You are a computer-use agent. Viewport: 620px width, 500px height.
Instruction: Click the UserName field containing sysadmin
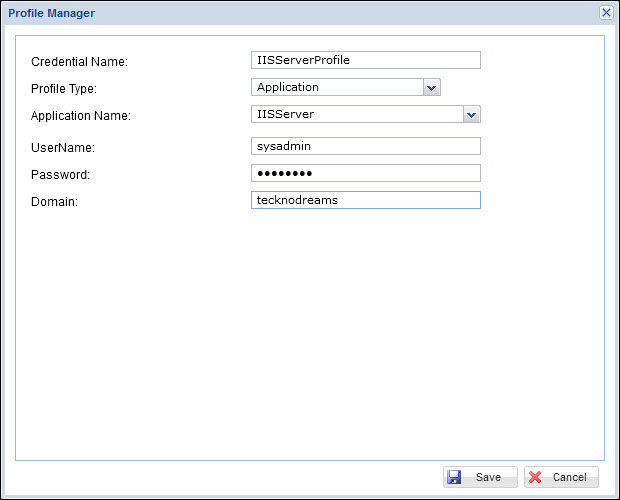(366, 146)
